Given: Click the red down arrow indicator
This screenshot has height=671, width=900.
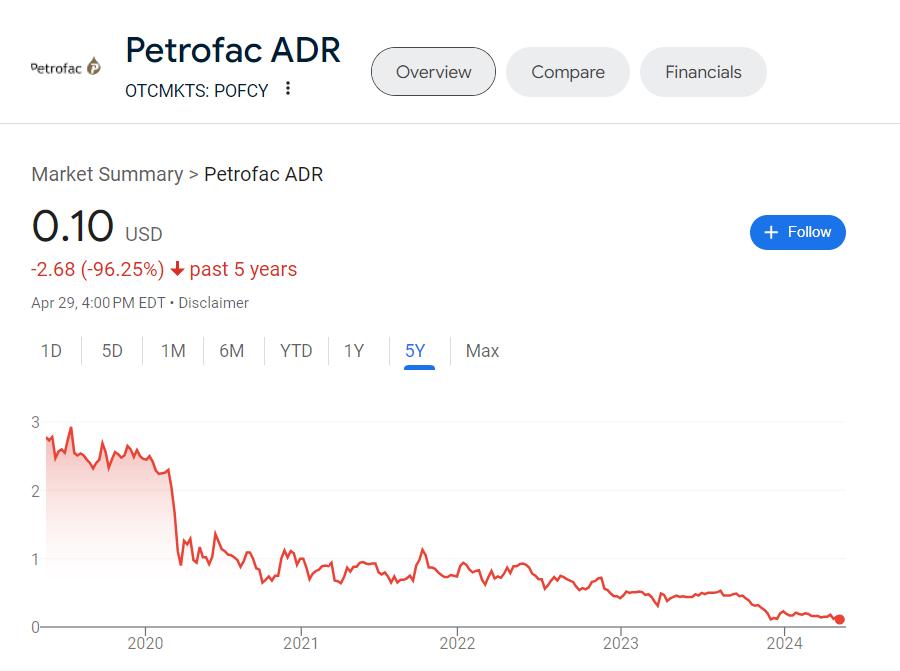Looking at the screenshot, I should click(177, 269).
